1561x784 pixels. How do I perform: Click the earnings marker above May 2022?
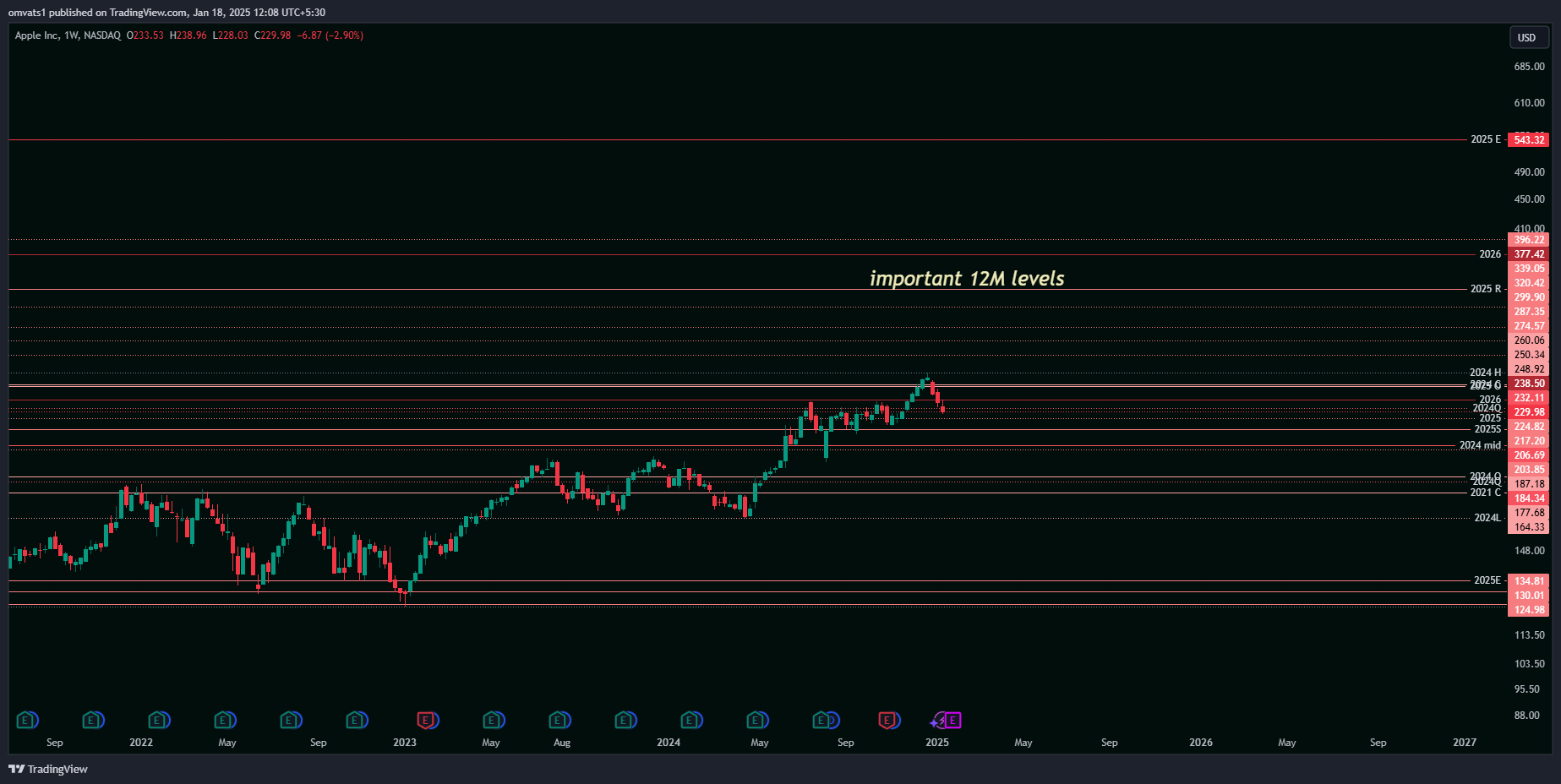click(x=224, y=721)
